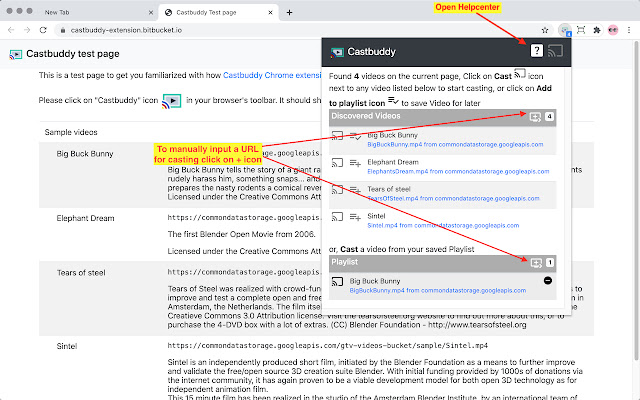Open ElephantsDream.mp4 link
This screenshot has width=640, height=400.
point(458,171)
